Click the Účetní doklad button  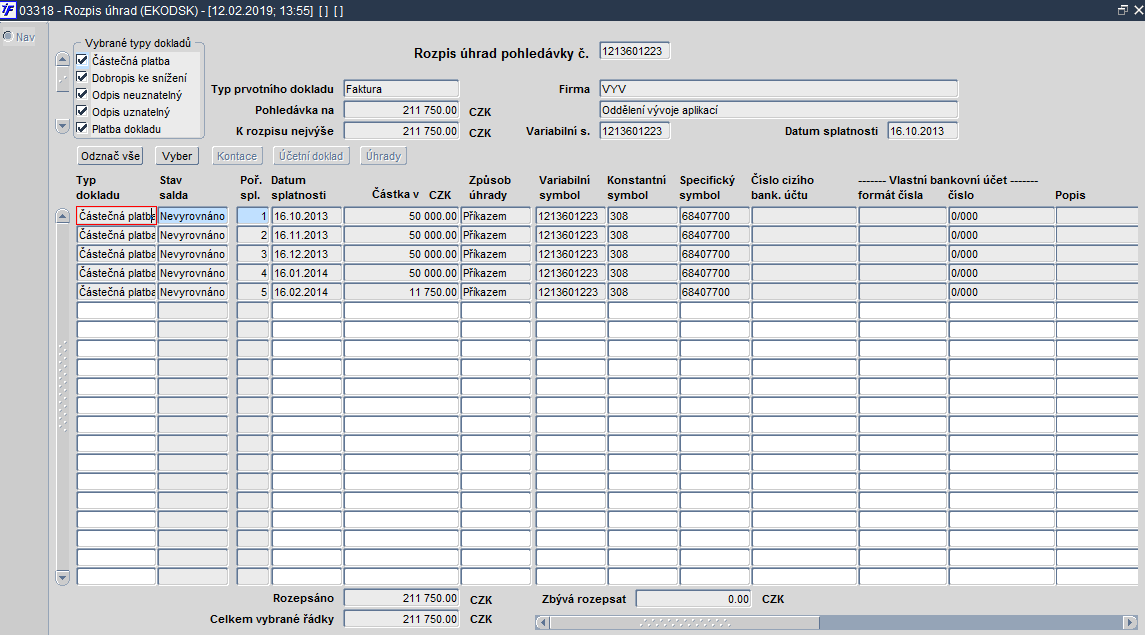(311, 156)
